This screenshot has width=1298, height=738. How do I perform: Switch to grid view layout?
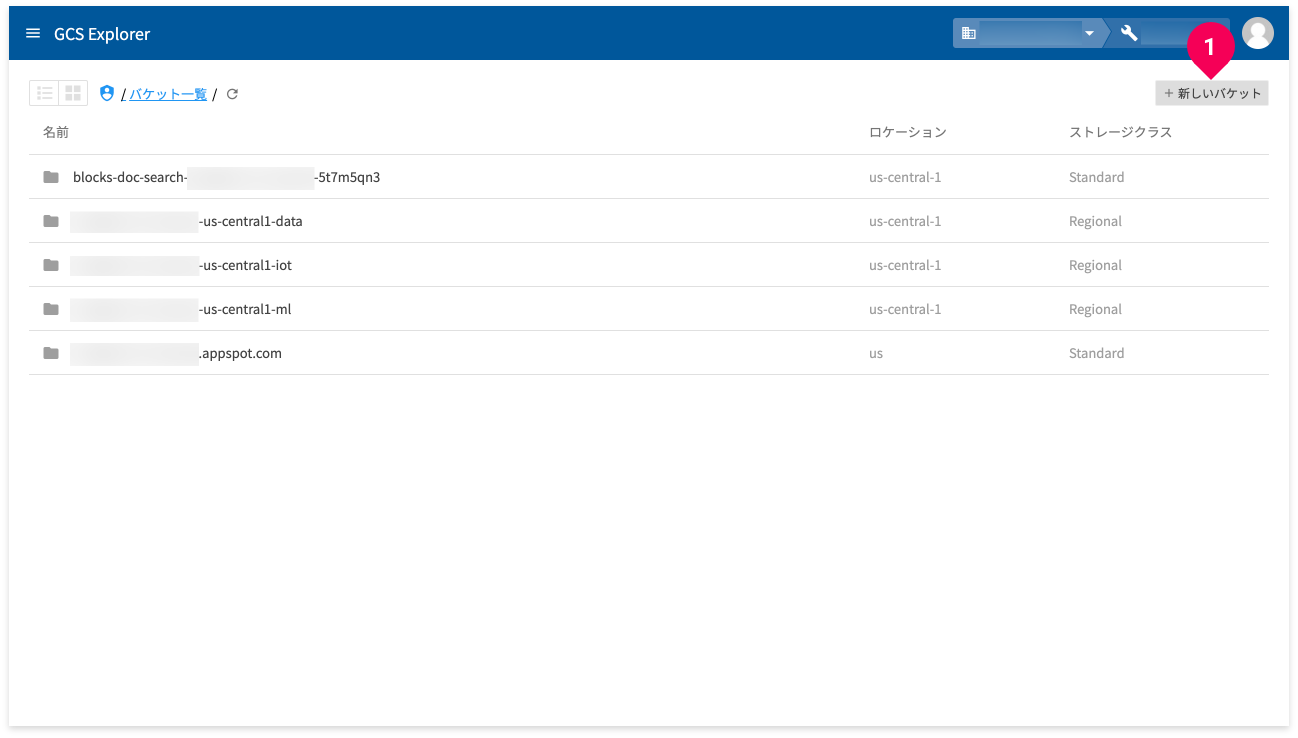(73, 93)
